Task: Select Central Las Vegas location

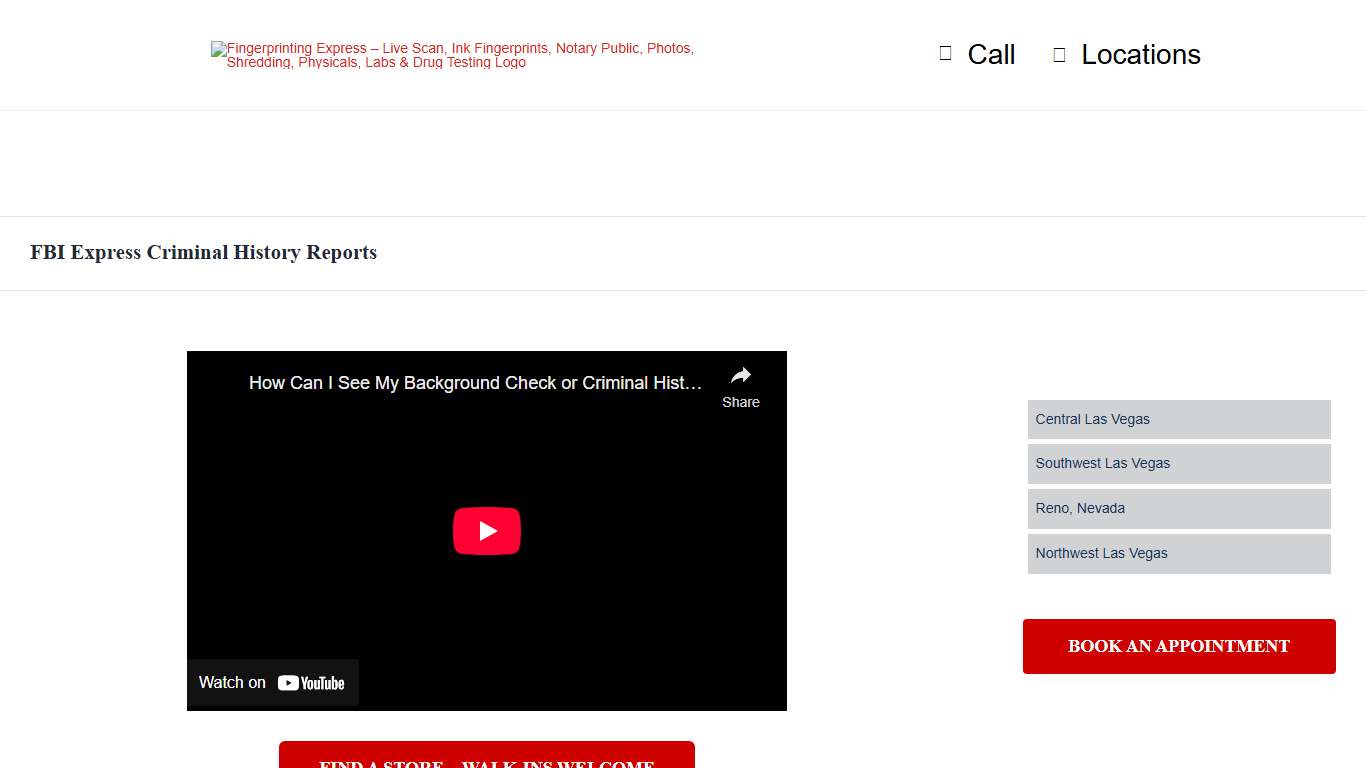Action: (x=1178, y=419)
